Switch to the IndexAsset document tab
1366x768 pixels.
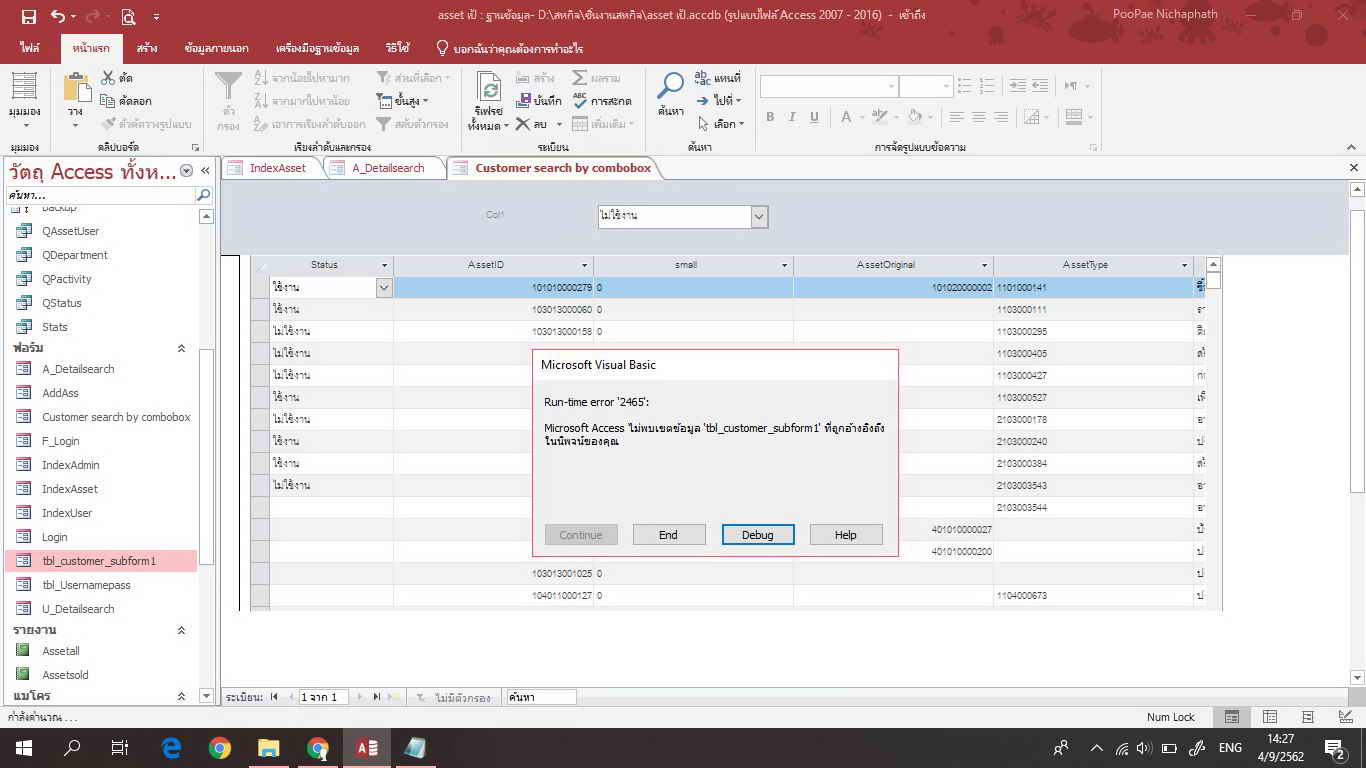click(x=278, y=168)
